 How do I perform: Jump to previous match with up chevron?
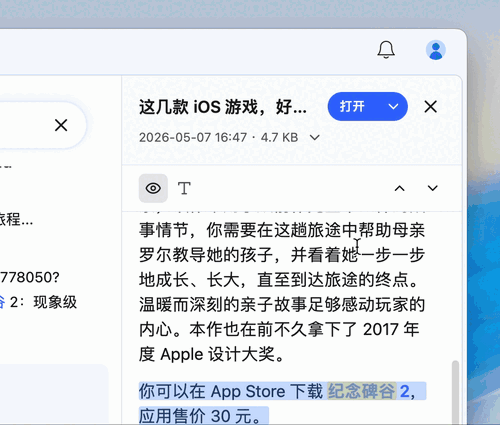pyautogui.click(x=400, y=188)
